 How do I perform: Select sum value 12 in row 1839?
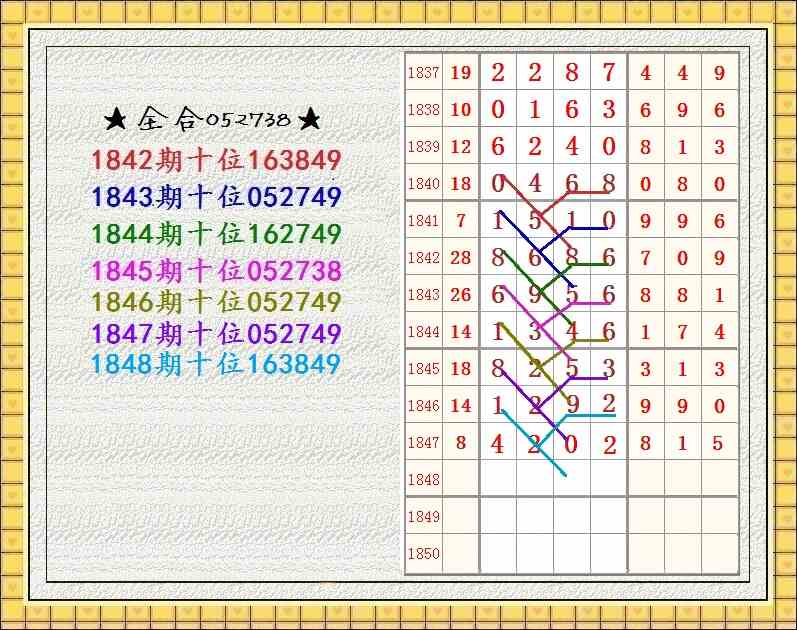[460, 147]
